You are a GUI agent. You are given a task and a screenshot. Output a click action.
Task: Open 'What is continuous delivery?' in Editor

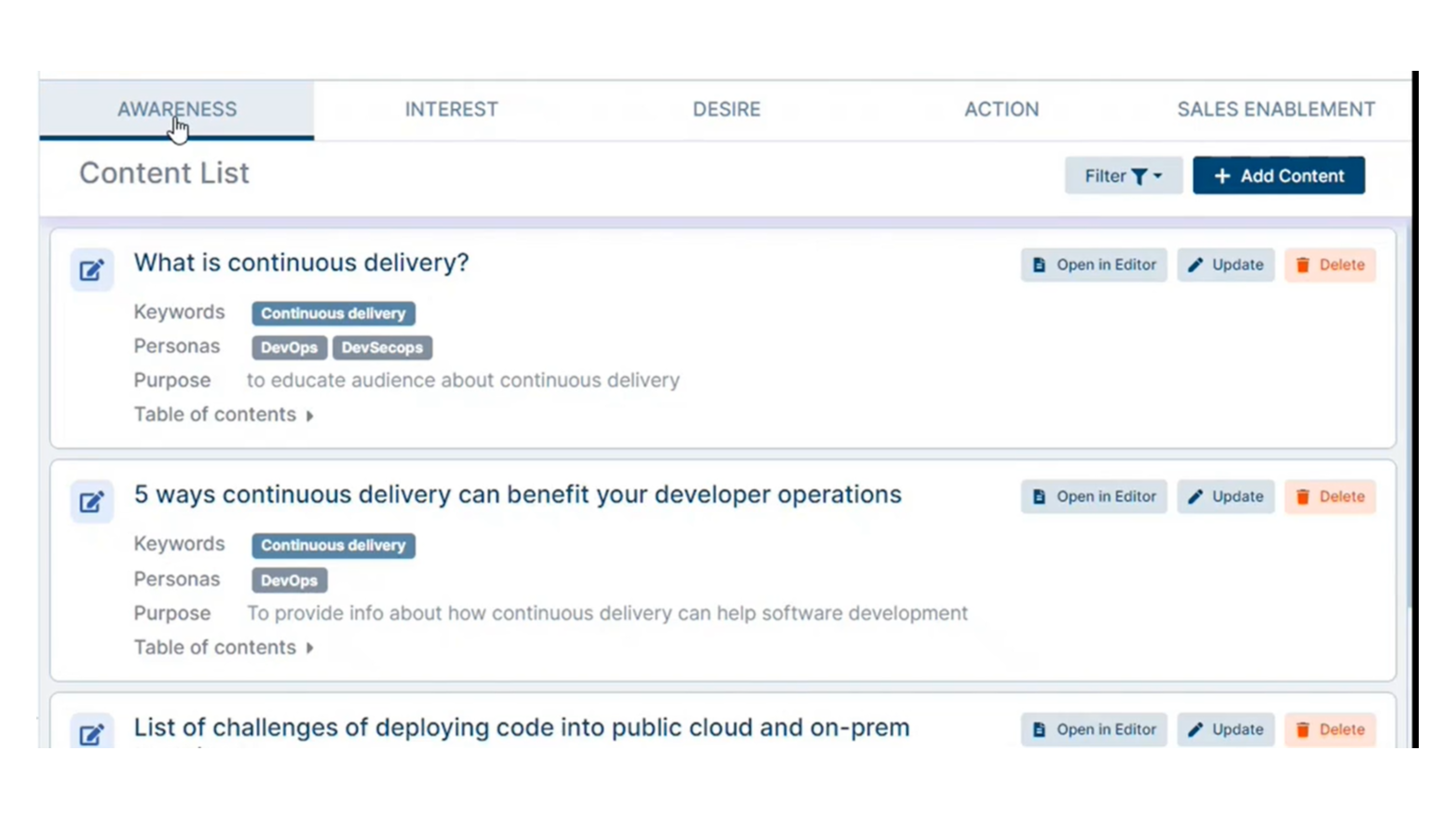1094,265
